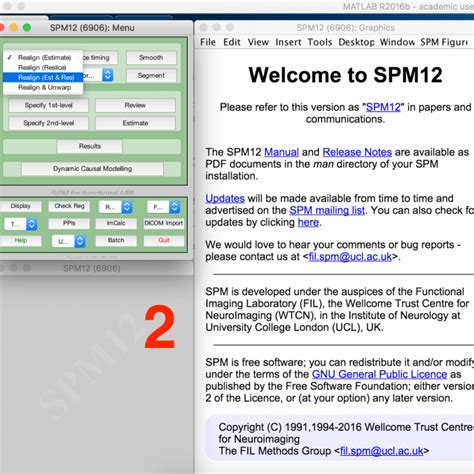Viewport: 474px width, 474px height.
Task: Open the Batch editor button
Action: coord(116,241)
